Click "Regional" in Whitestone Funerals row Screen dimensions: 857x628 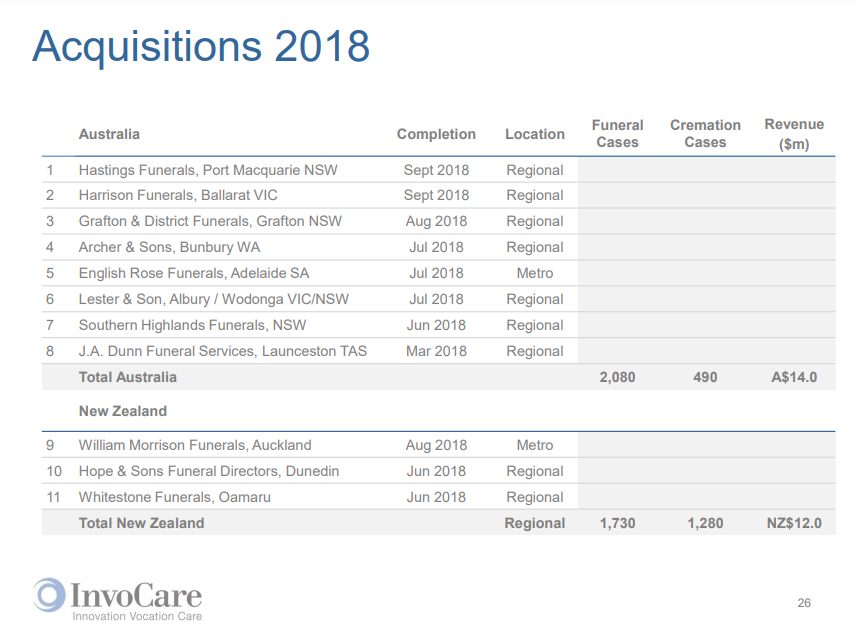point(535,498)
